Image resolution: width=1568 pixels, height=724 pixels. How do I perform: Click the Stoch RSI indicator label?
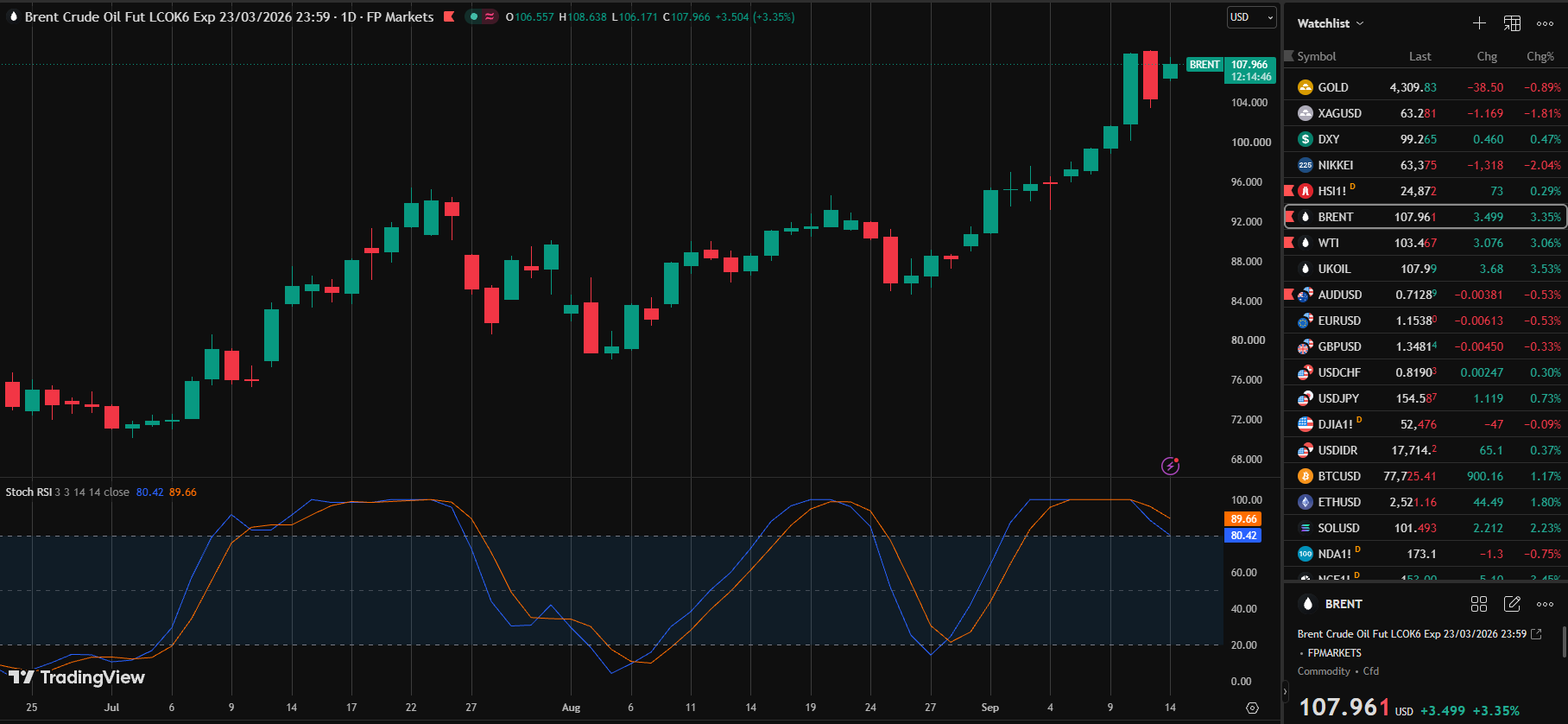tap(28, 492)
